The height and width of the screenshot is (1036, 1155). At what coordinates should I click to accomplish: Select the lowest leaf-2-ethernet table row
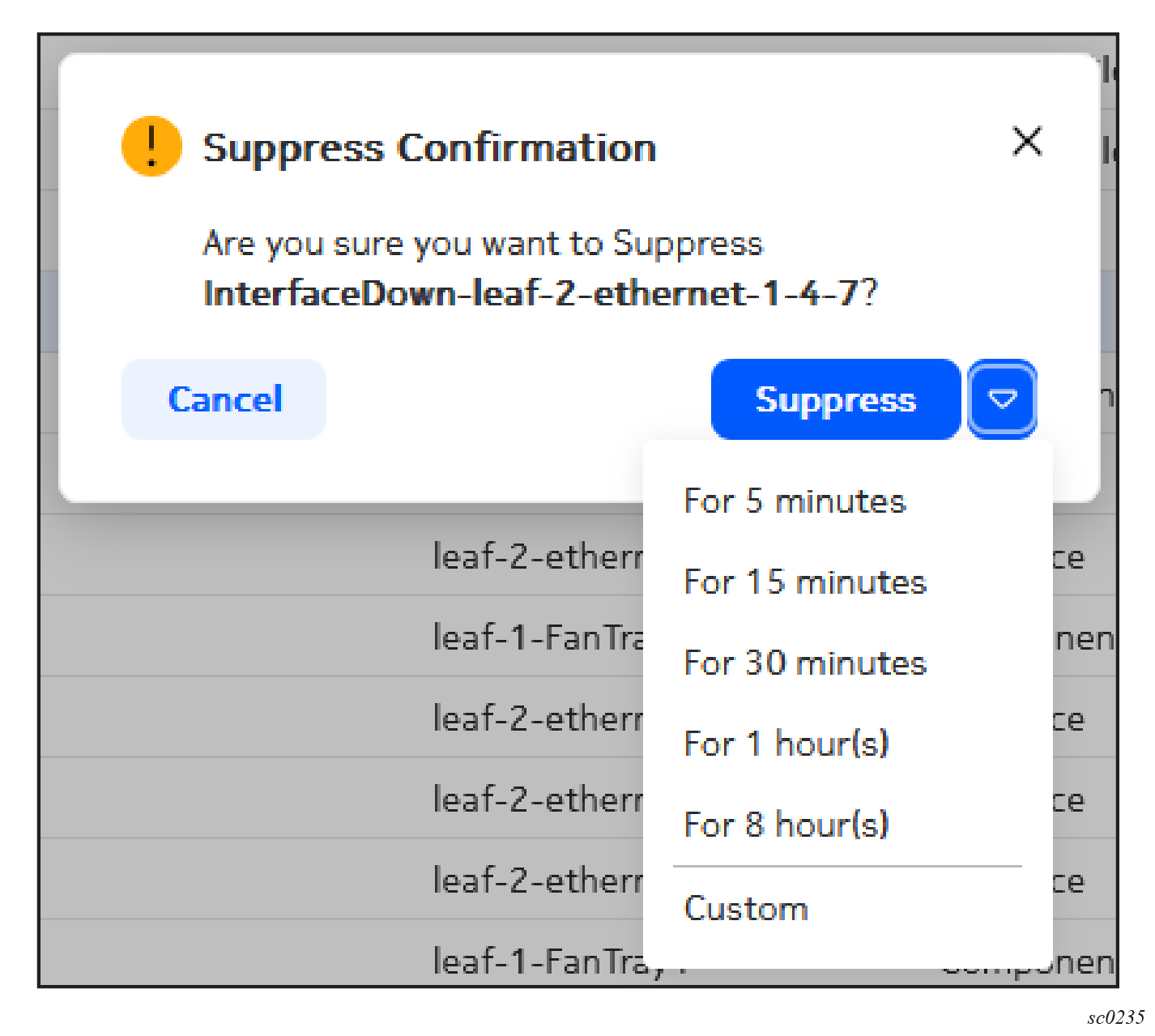tap(538, 880)
